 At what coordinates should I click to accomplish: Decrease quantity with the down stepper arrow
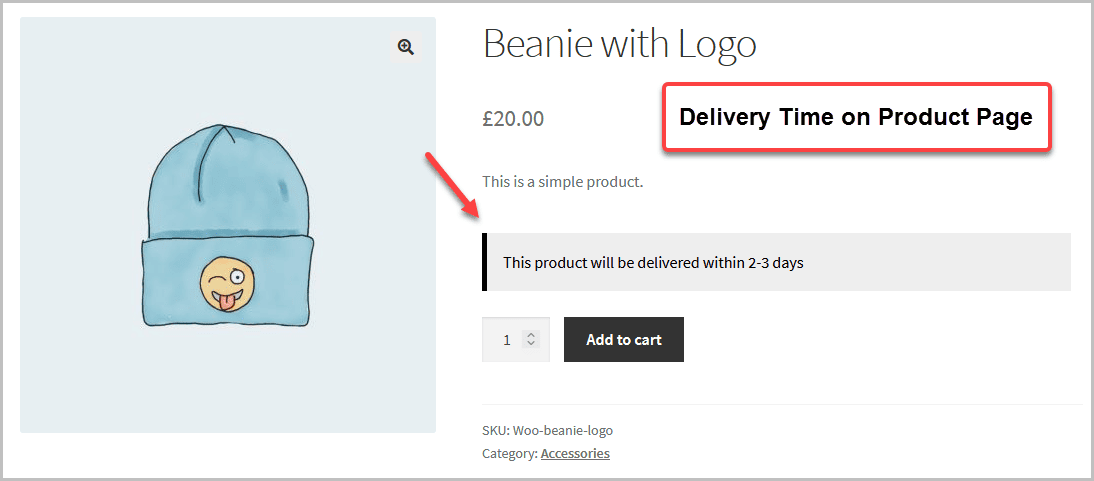coord(531,345)
